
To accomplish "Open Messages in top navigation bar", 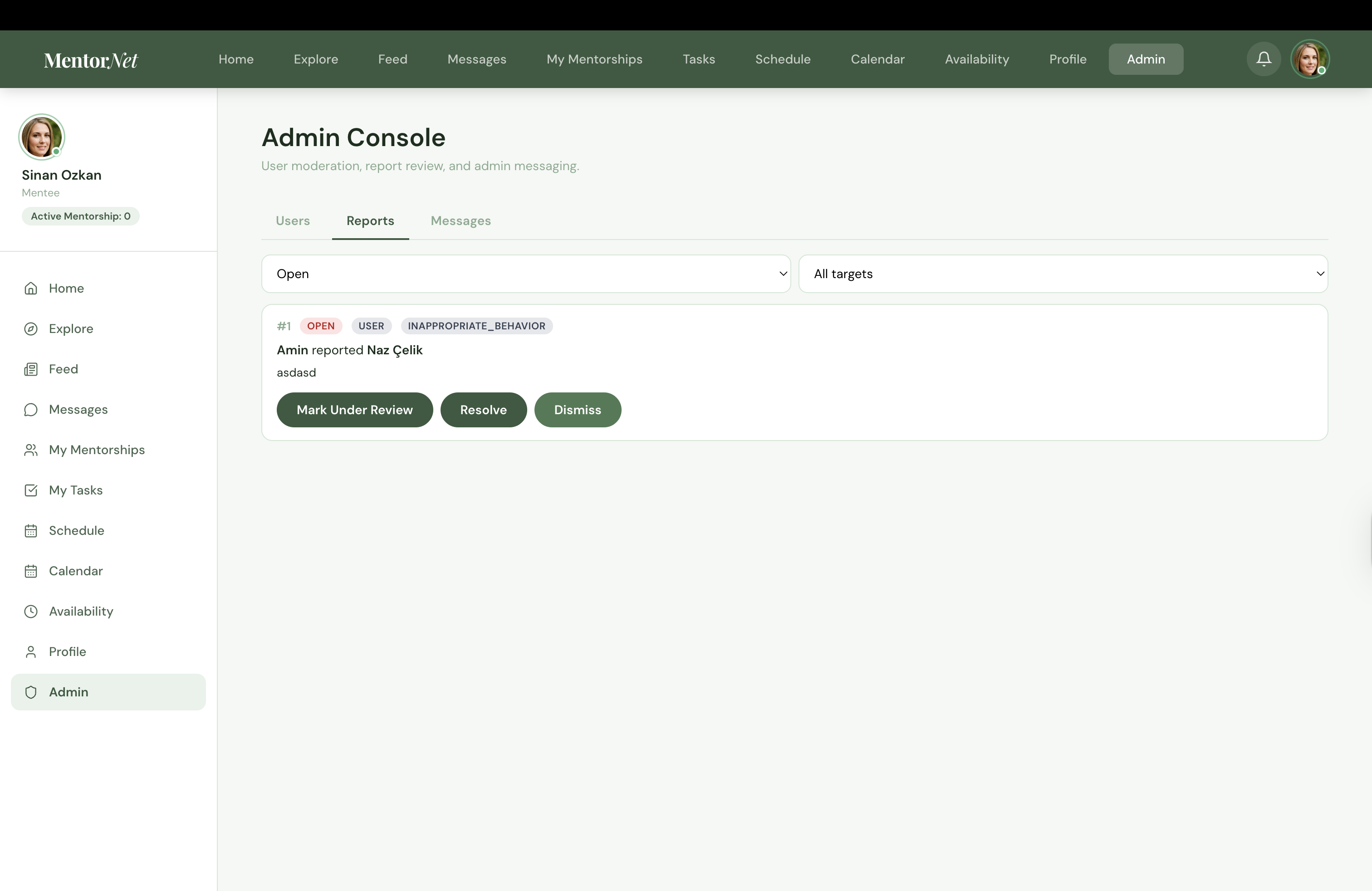I will pos(477,59).
